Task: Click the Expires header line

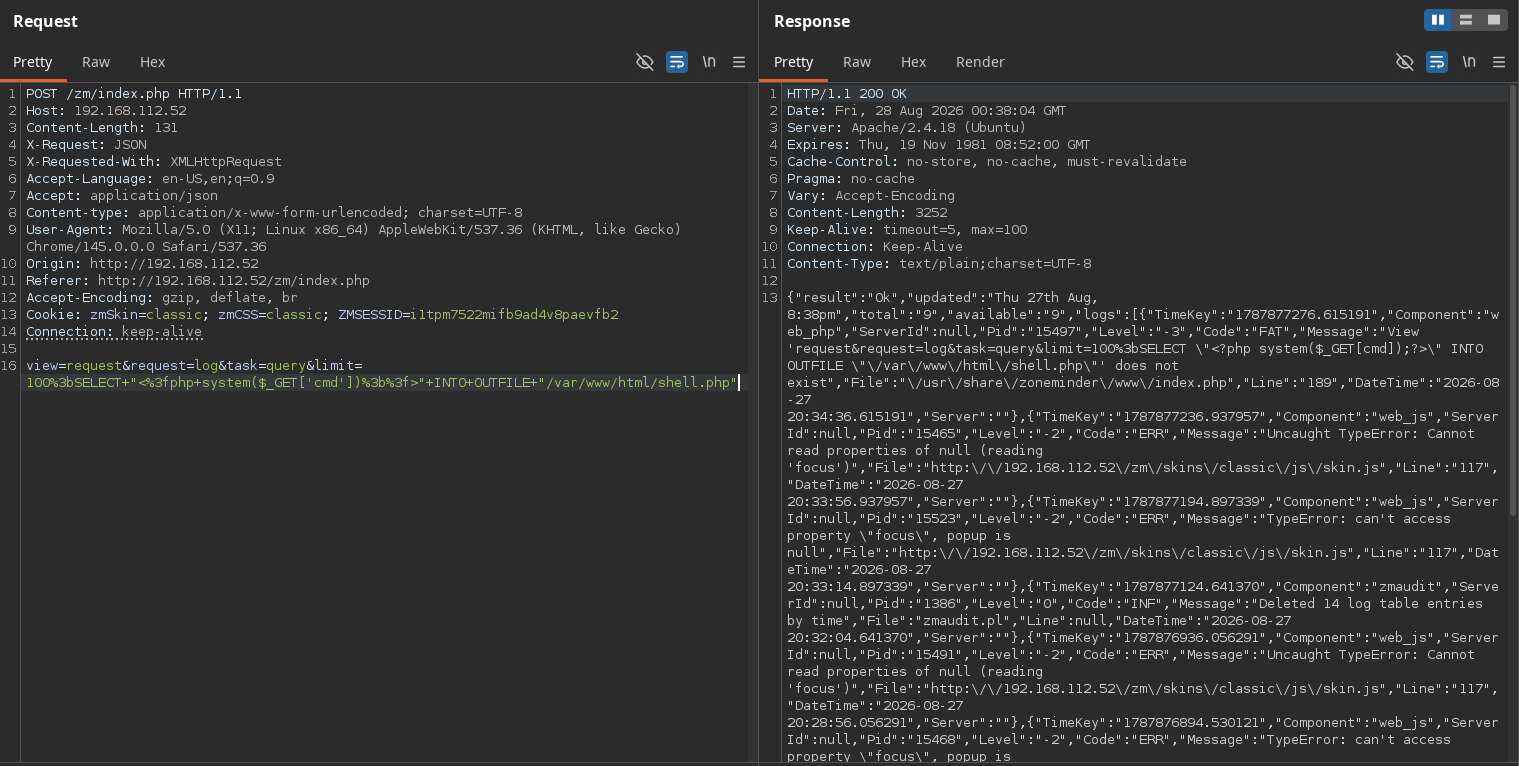Action: click(x=939, y=145)
